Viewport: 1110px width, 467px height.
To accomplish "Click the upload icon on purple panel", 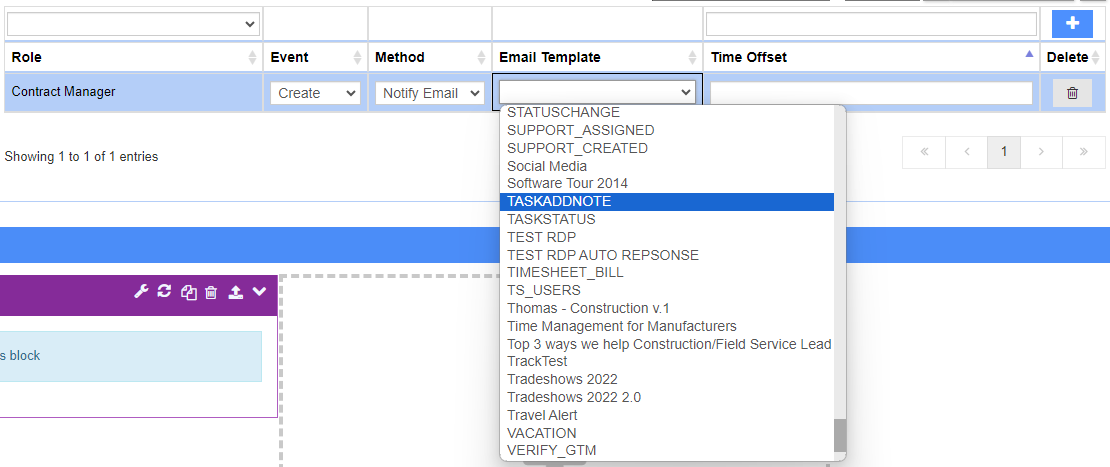I will coord(235,292).
